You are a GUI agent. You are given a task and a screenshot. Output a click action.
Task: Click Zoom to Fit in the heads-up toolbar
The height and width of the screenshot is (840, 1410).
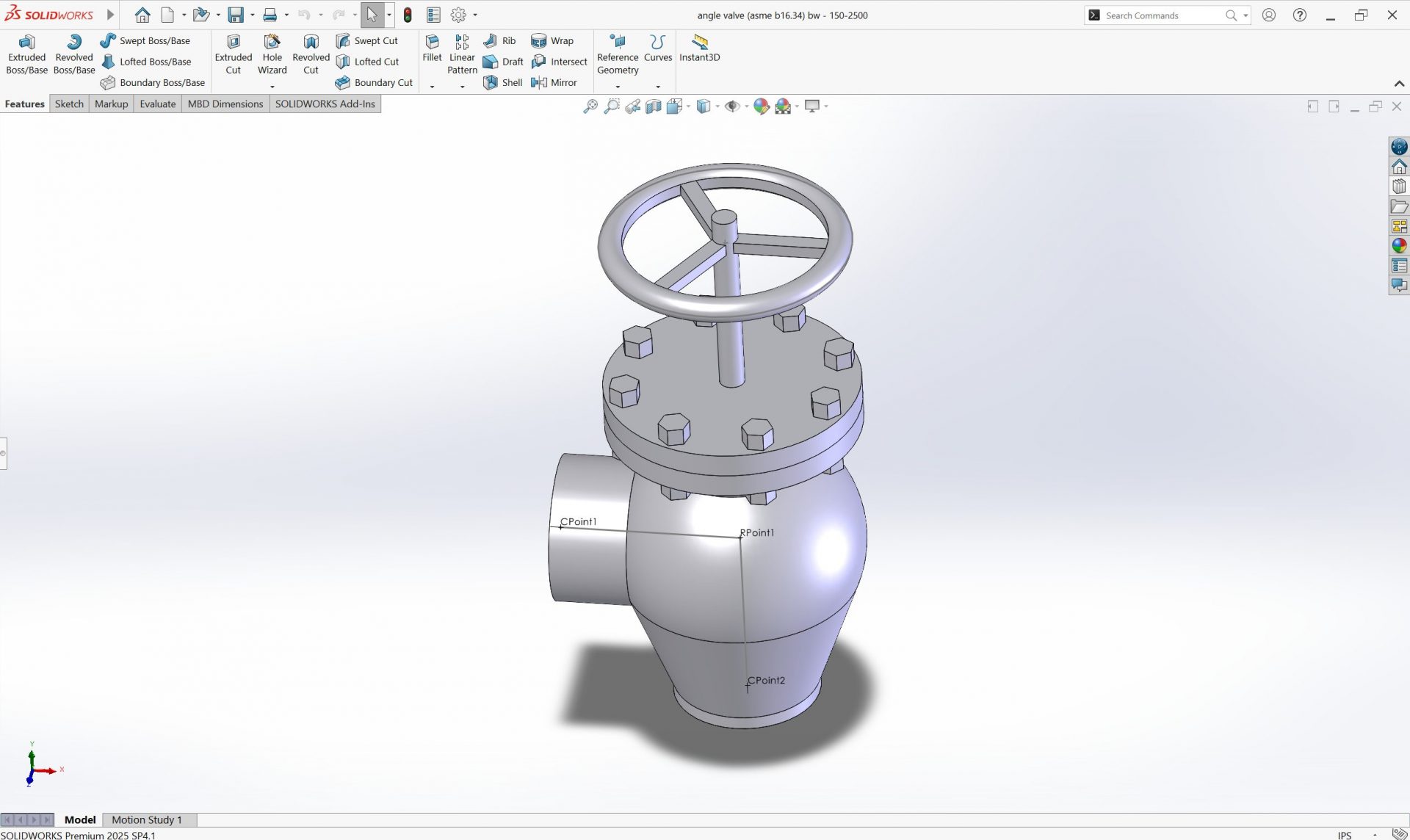click(591, 106)
